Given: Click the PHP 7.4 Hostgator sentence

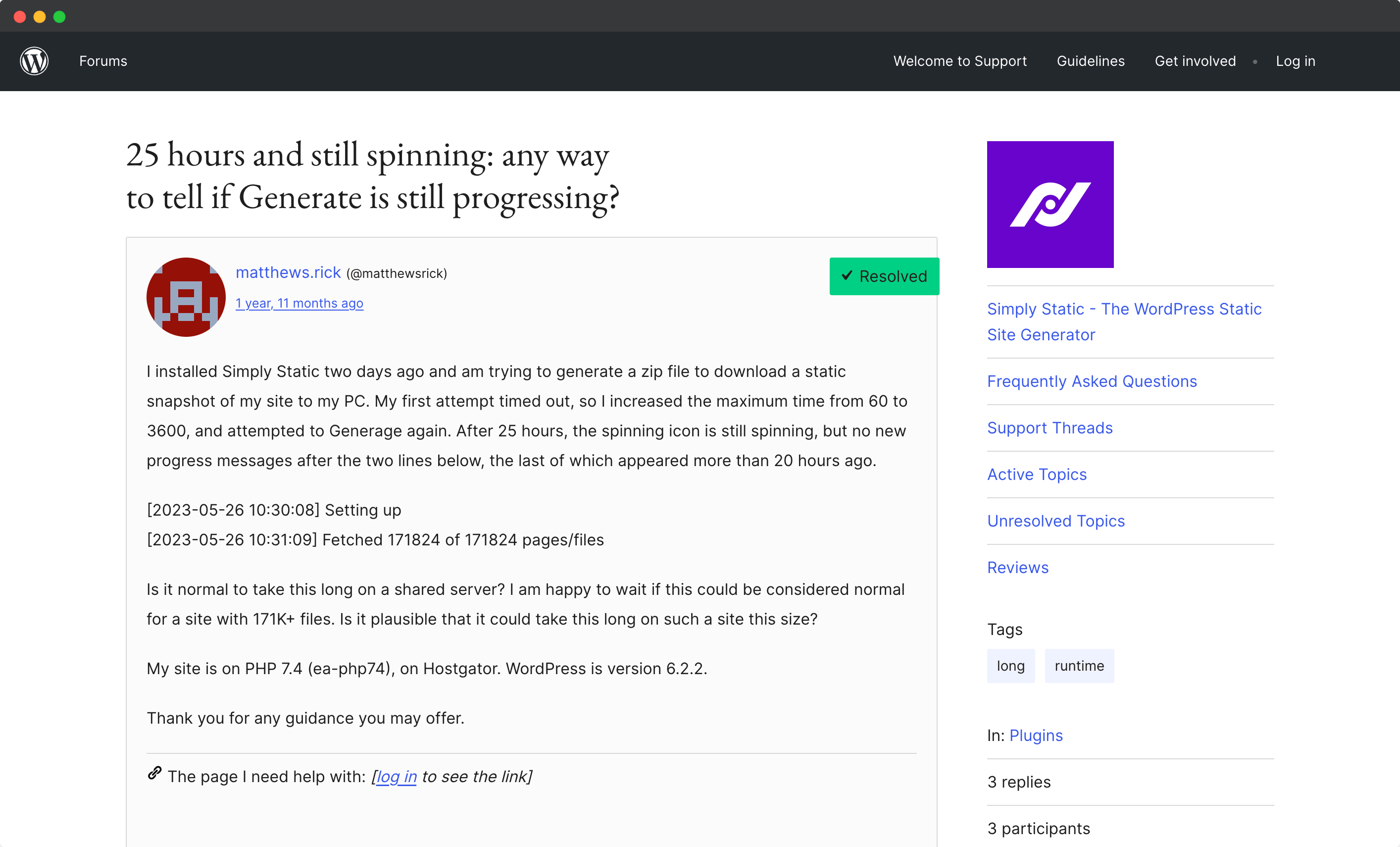Looking at the screenshot, I should [x=427, y=669].
